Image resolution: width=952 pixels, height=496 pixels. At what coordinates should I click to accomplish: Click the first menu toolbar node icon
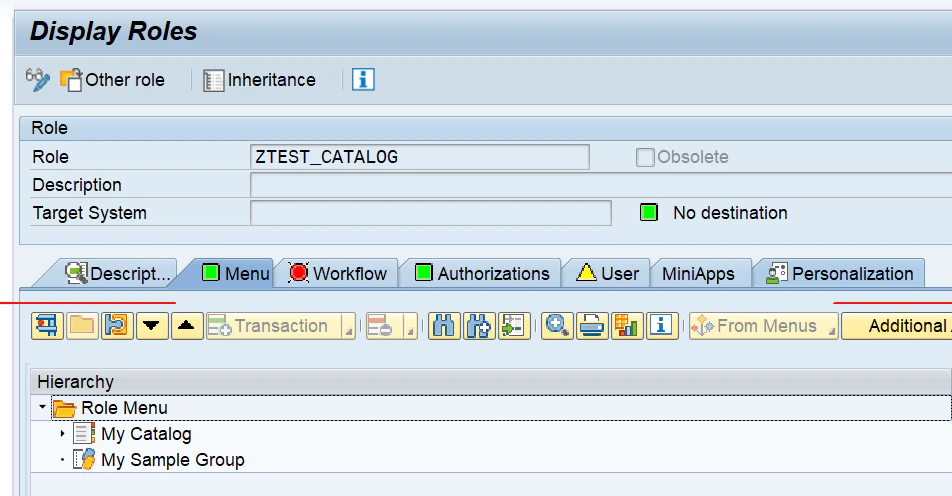[47, 326]
